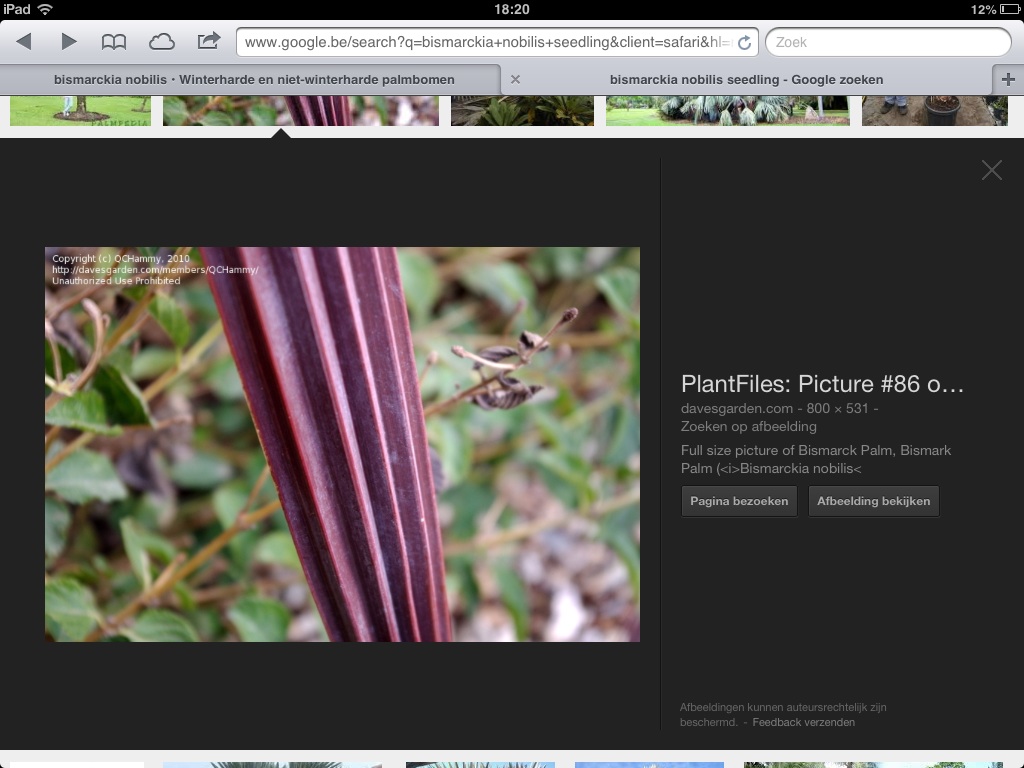
Task: Tap the Safari forward arrow
Action: (69, 42)
